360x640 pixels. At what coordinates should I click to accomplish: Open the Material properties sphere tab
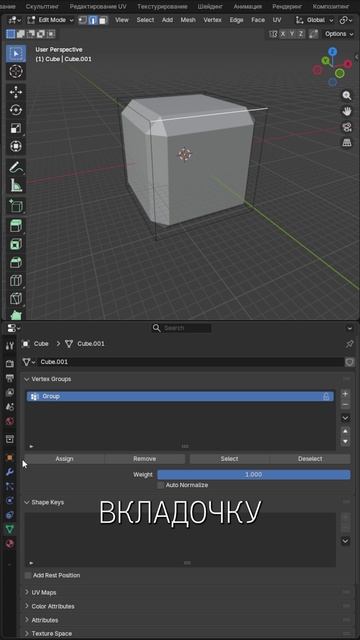click(9, 544)
